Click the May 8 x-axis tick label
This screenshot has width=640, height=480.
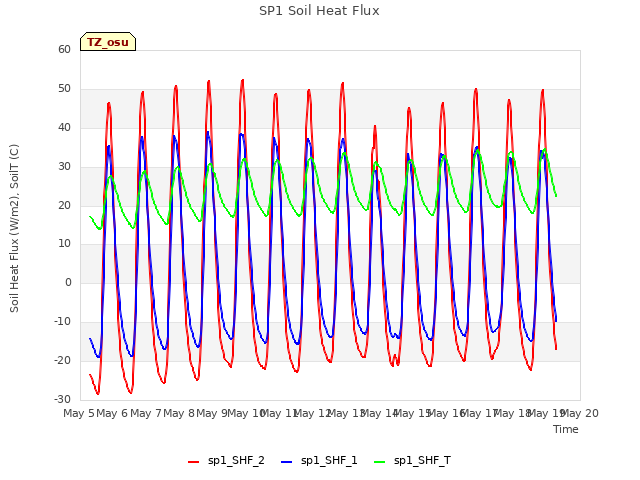(179, 413)
